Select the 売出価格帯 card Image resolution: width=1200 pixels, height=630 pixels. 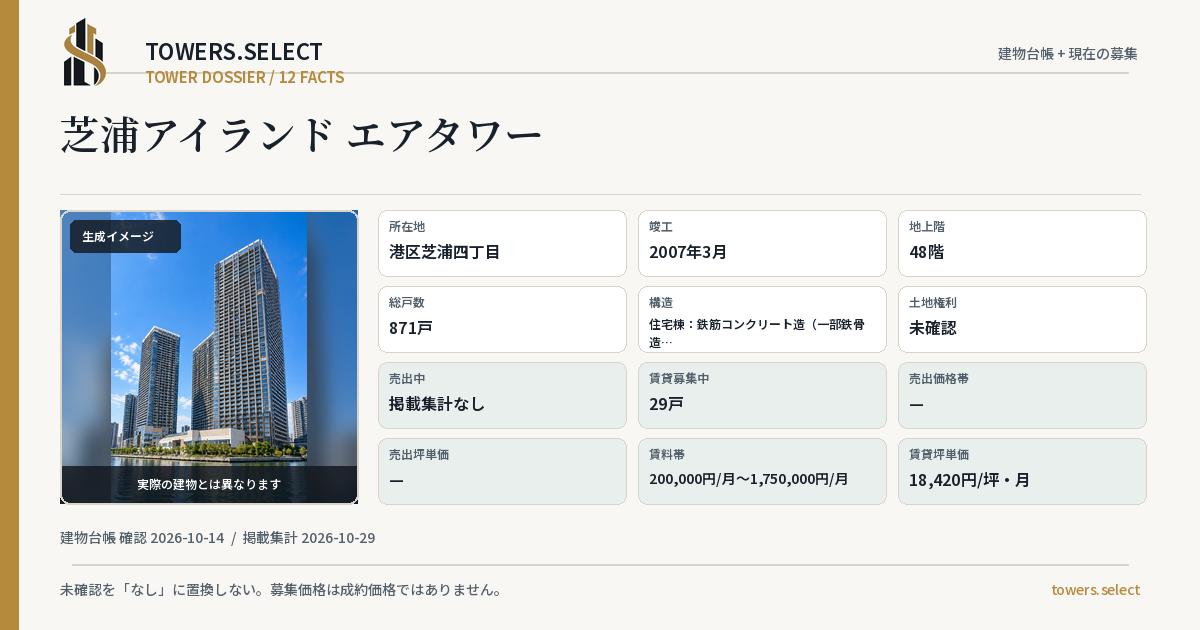[x=1022, y=395]
